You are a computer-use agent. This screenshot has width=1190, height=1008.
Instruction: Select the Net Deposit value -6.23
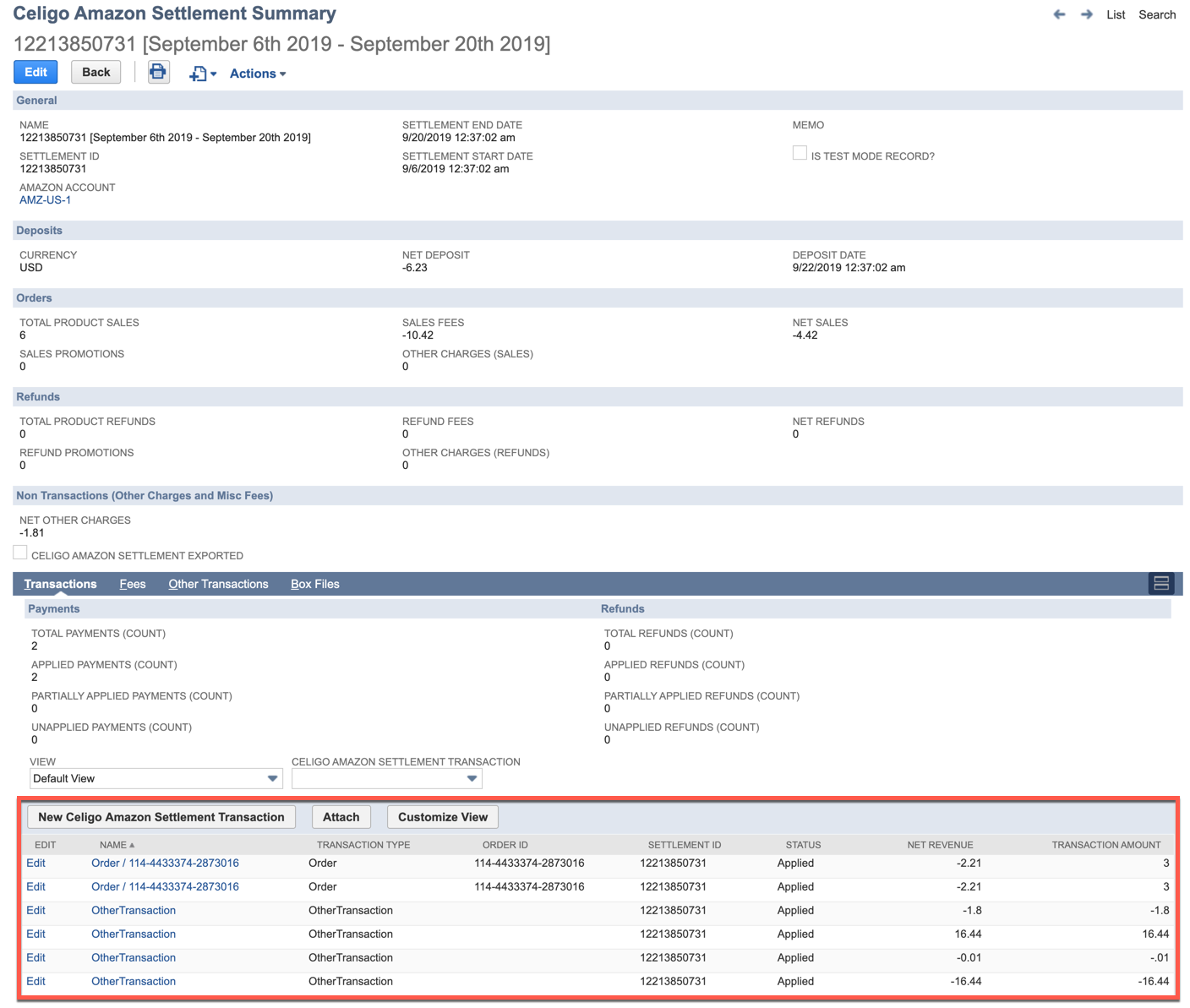[415, 268]
